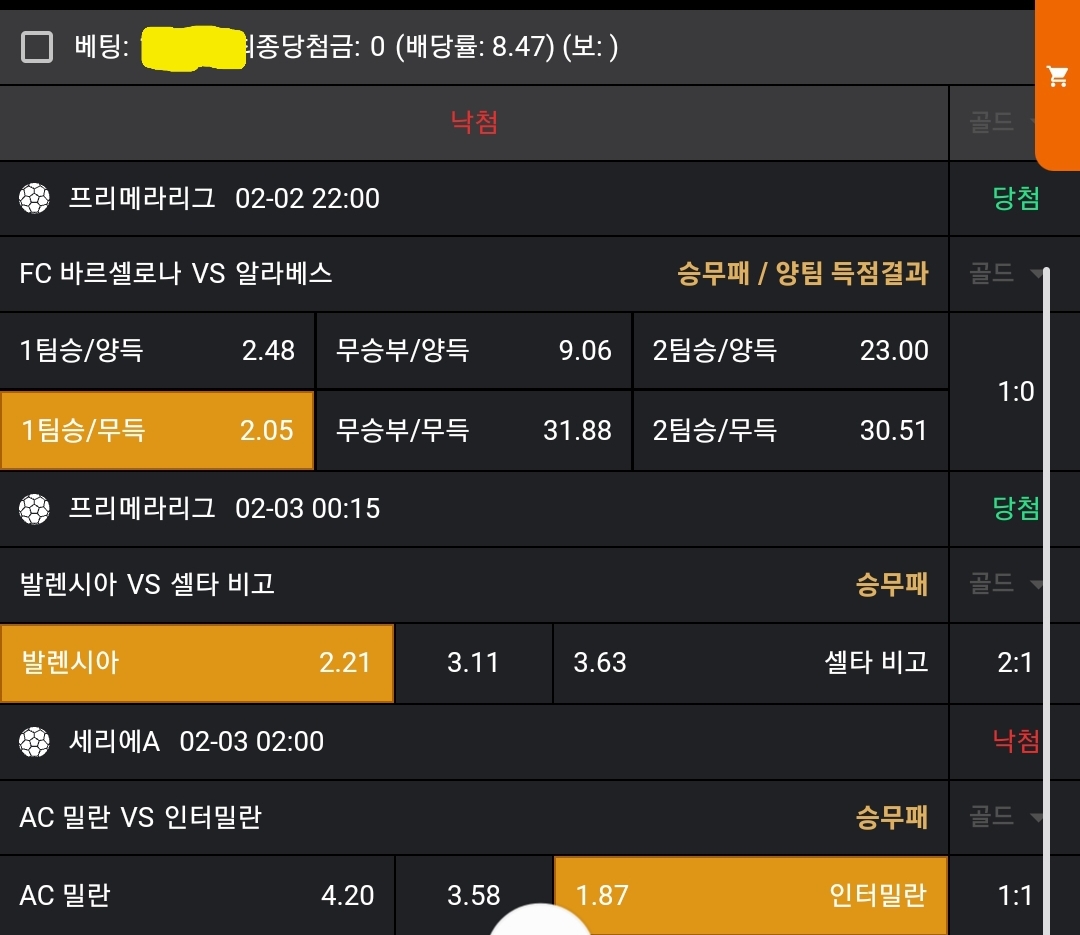Click soccer ball icon beside 프리메라리그 02-02 22:00
This screenshot has height=935, width=1080.
(34, 199)
